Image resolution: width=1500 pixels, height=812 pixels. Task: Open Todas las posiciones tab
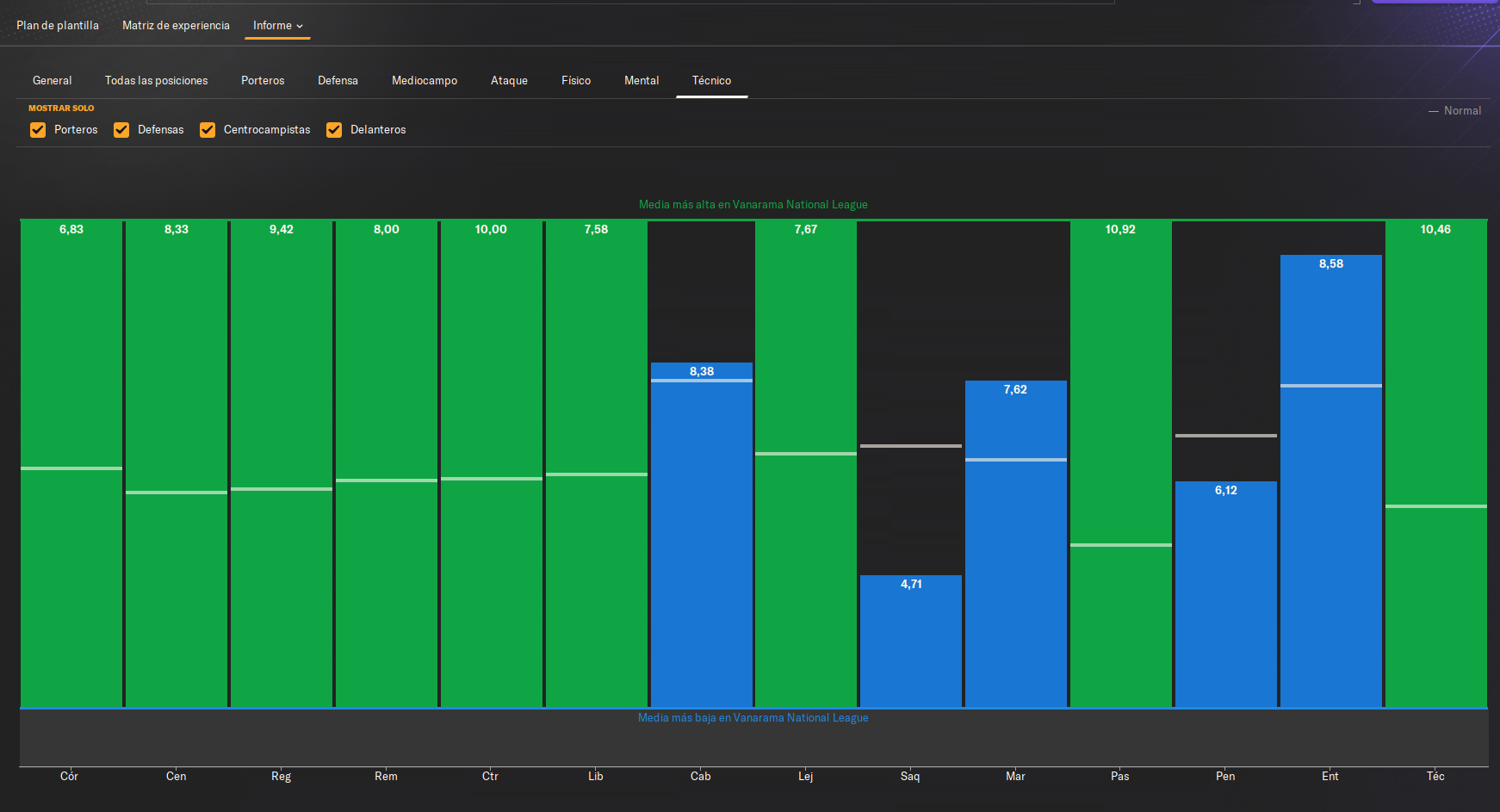(157, 80)
